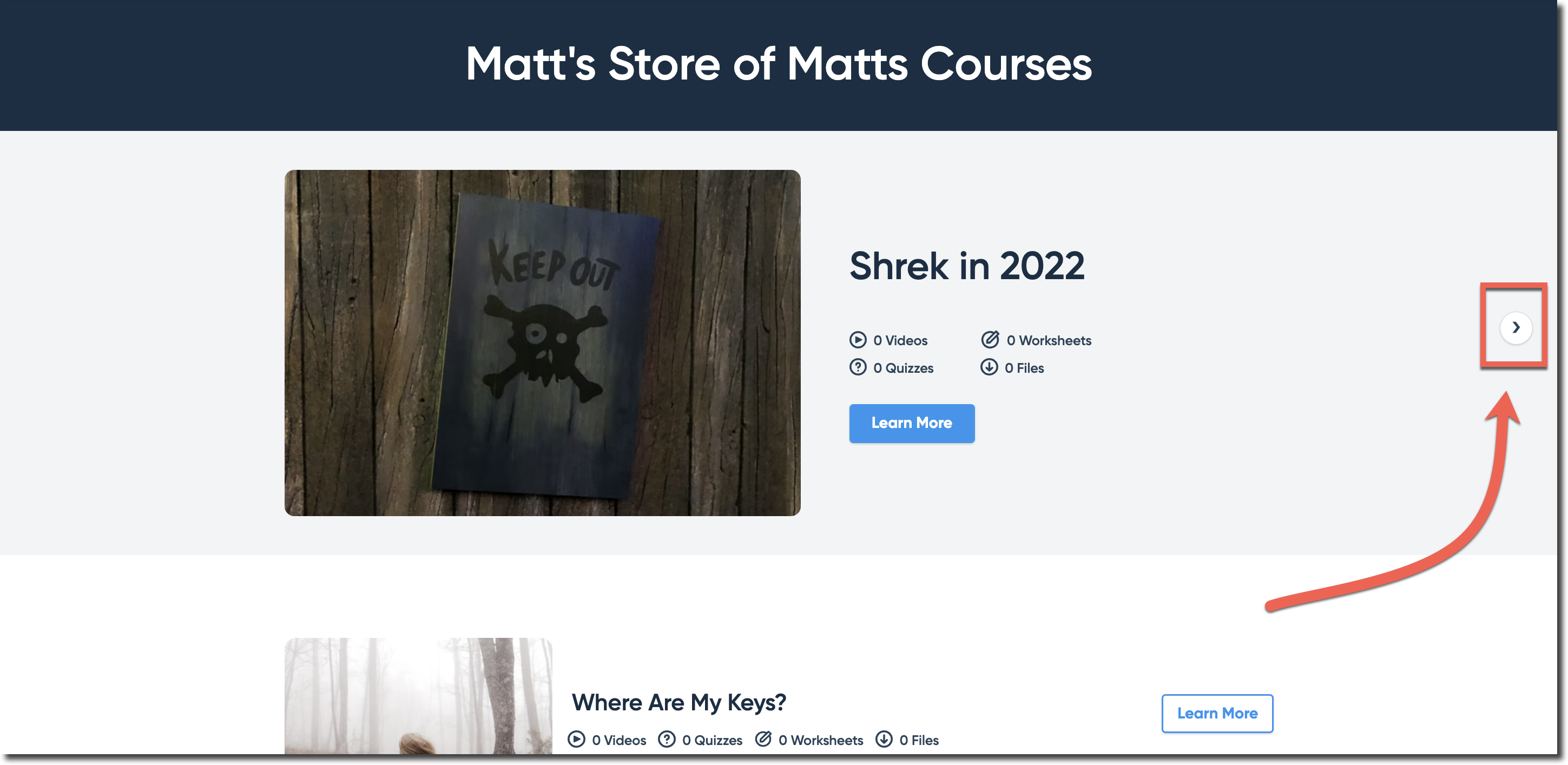
Task: Click the Worksheets pencil icon for Shrek in 2022
Action: [990, 339]
